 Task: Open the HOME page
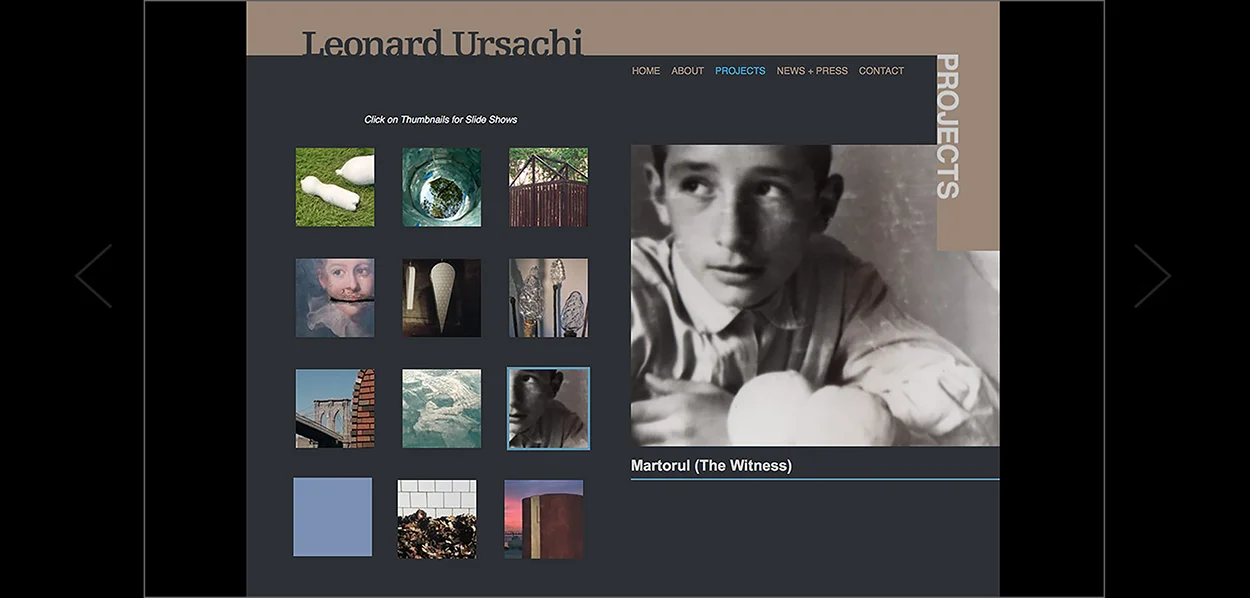(646, 71)
